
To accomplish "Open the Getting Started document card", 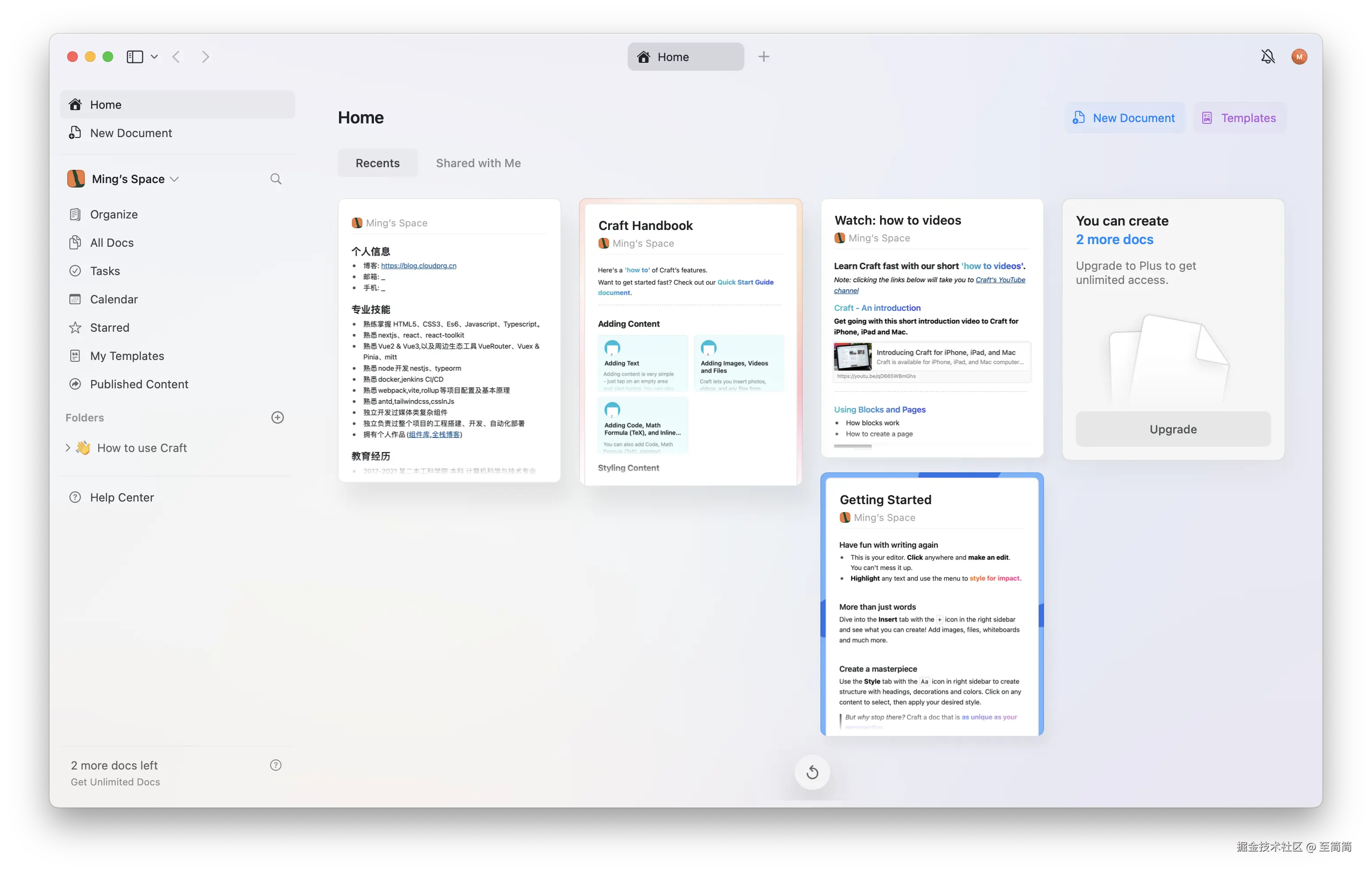I will (x=932, y=605).
